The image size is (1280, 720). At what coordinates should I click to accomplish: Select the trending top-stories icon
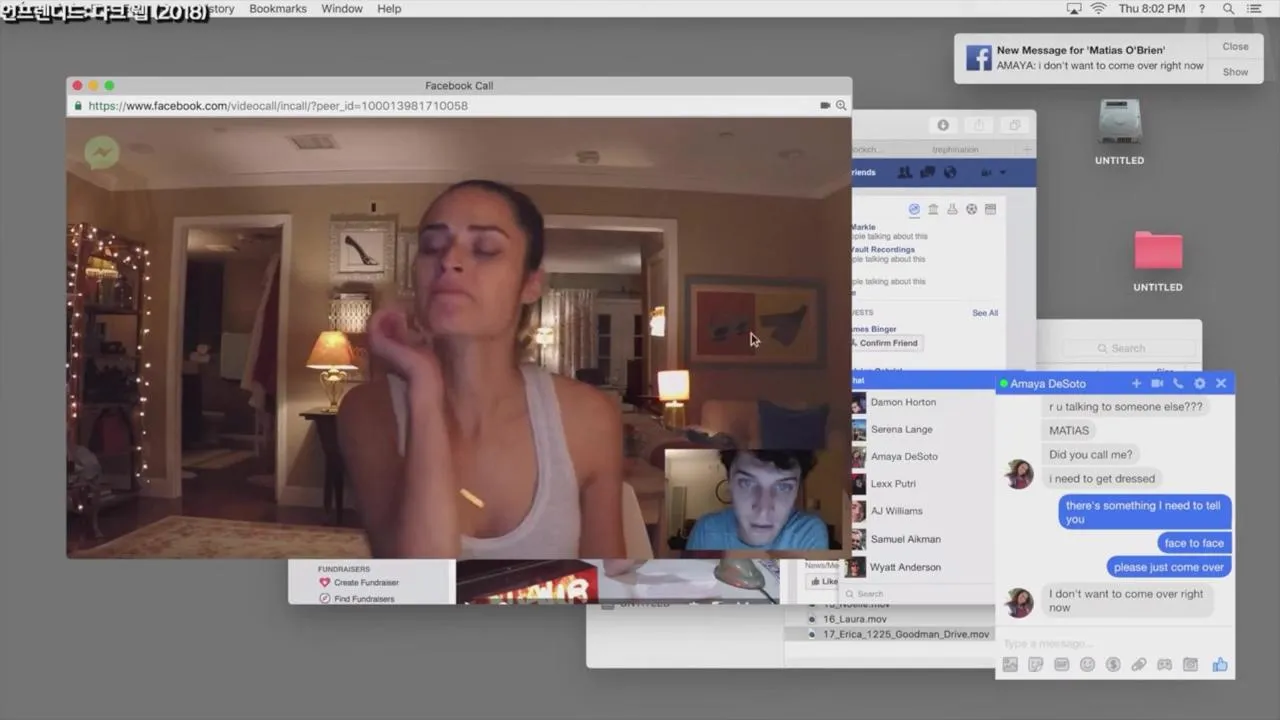pyautogui.click(x=914, y=209)
